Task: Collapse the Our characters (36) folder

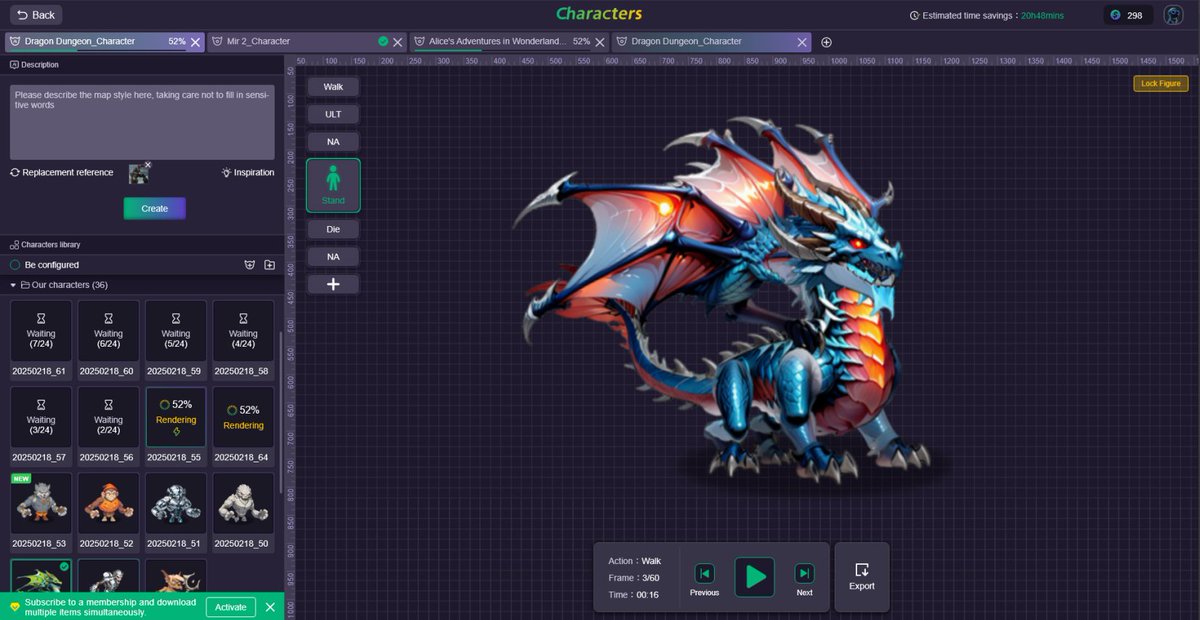Action: click(13, 285)
